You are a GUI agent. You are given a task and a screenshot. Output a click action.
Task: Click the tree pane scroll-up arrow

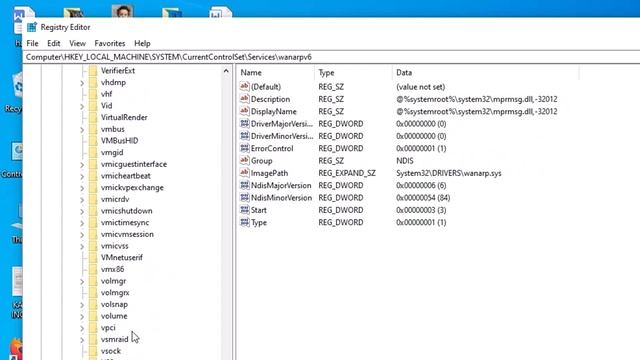226,71
